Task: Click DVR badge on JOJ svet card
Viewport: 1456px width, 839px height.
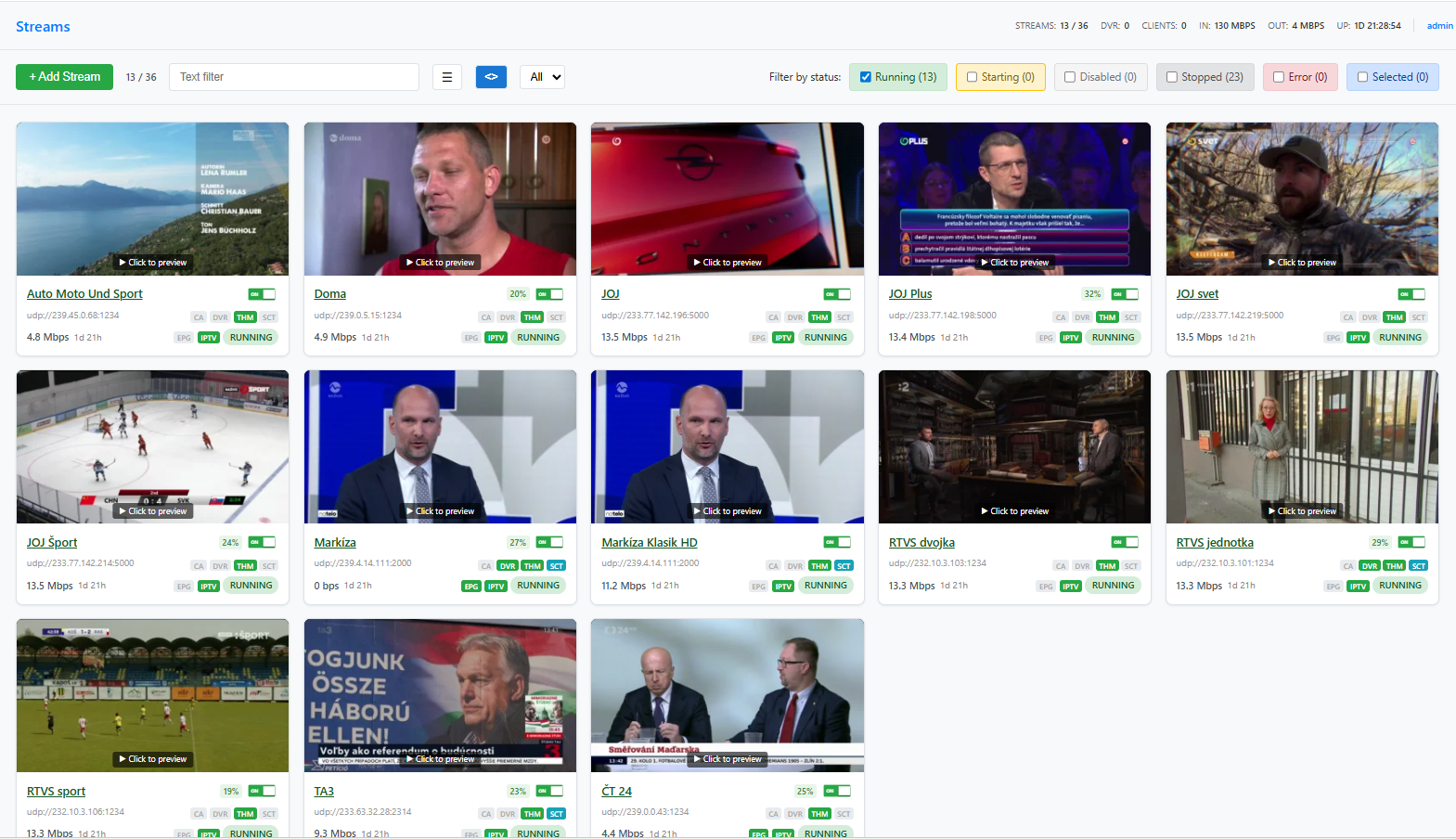Action: pyautogui.click(x=1370, y=317)
